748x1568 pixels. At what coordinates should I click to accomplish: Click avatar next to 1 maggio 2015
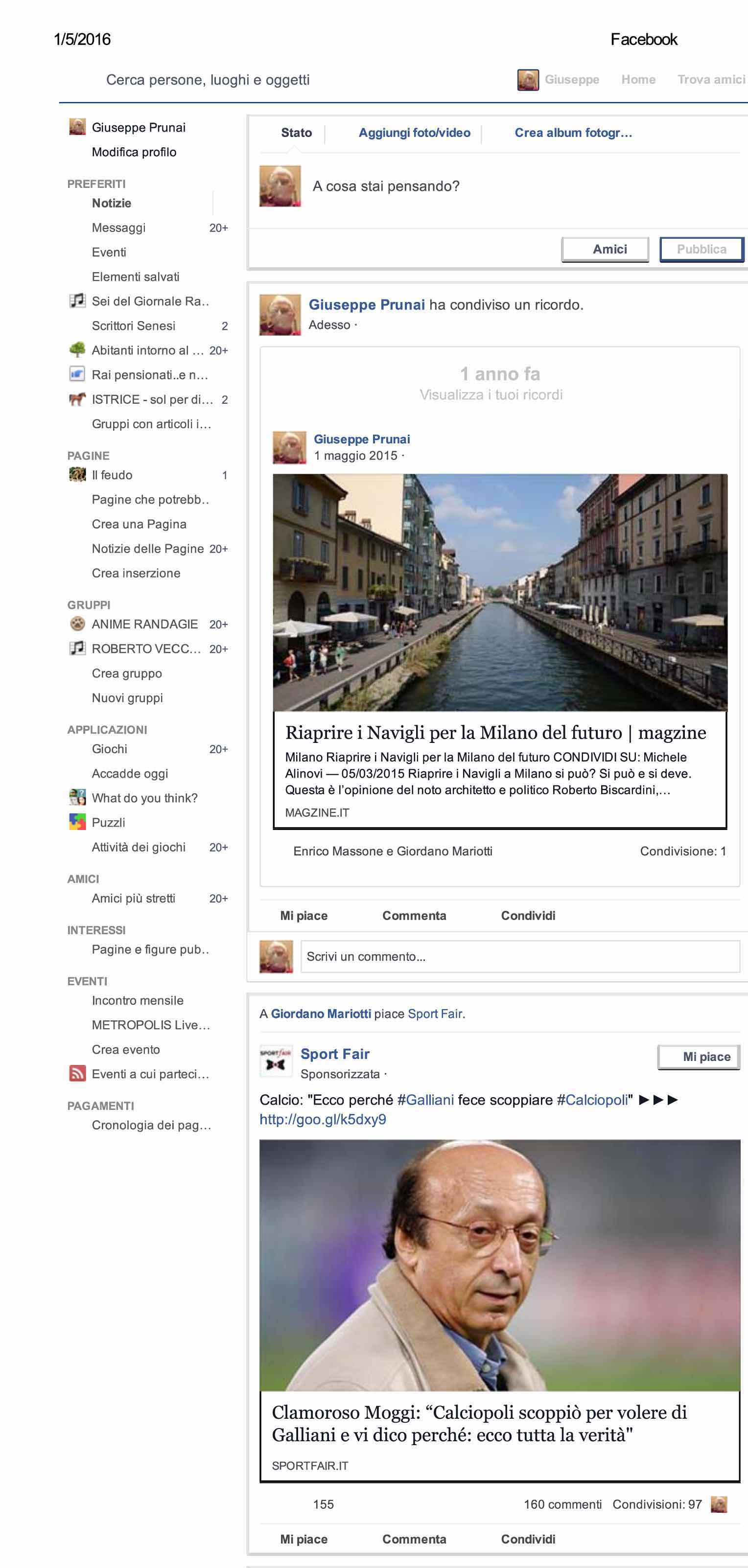[289, 447]
